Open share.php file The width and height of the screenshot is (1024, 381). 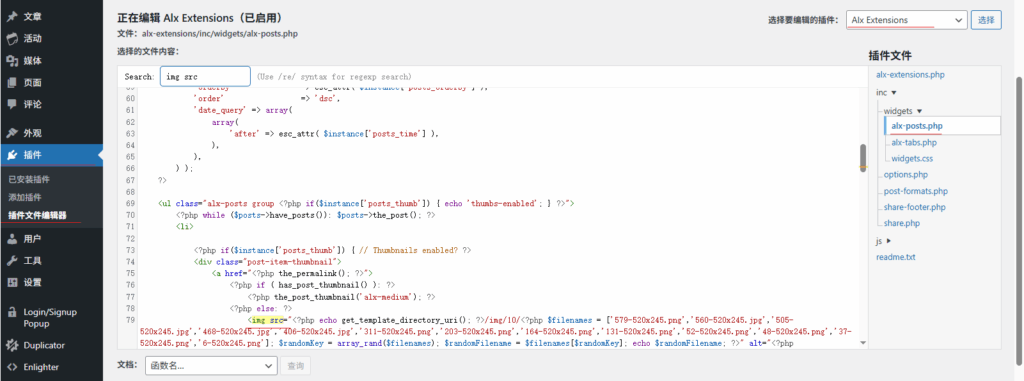902,223
